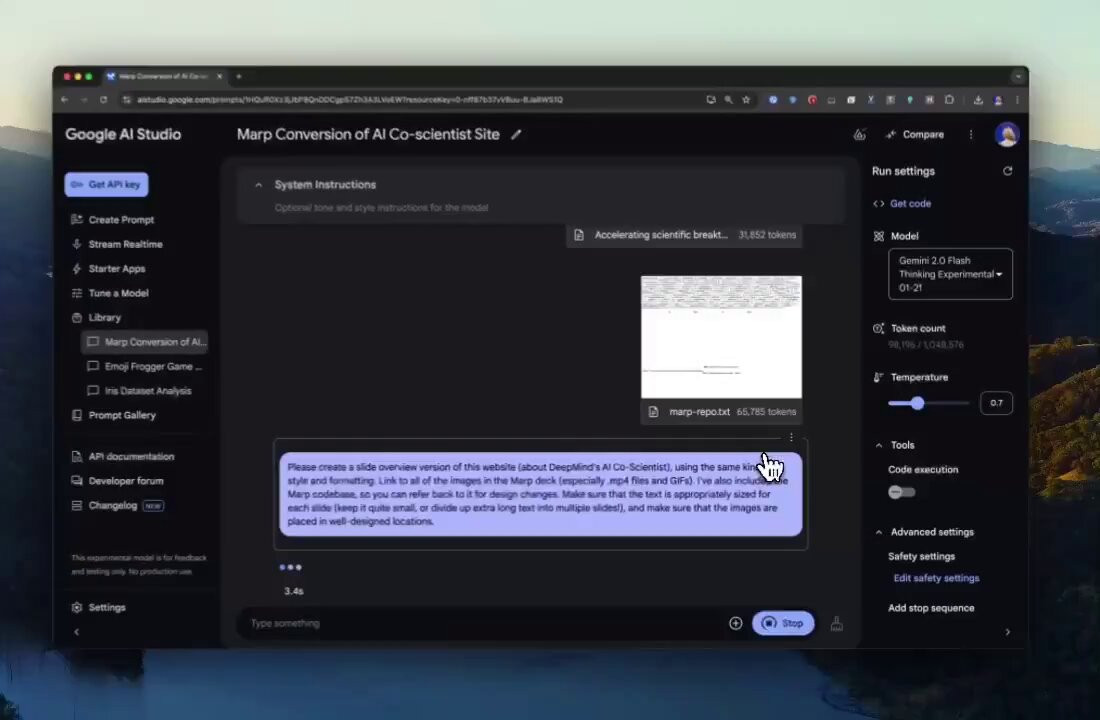Open the Changelog page
The width and height of the screenshot is (1100, 720).
click(117, 505)
